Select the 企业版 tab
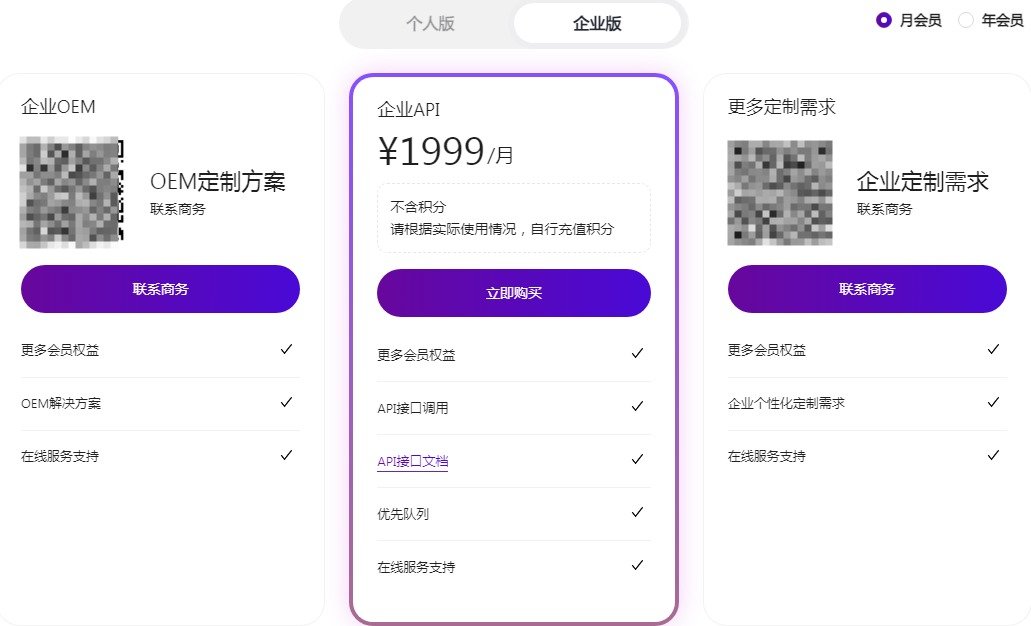The image size is (1031, 626). coord(597,24)
